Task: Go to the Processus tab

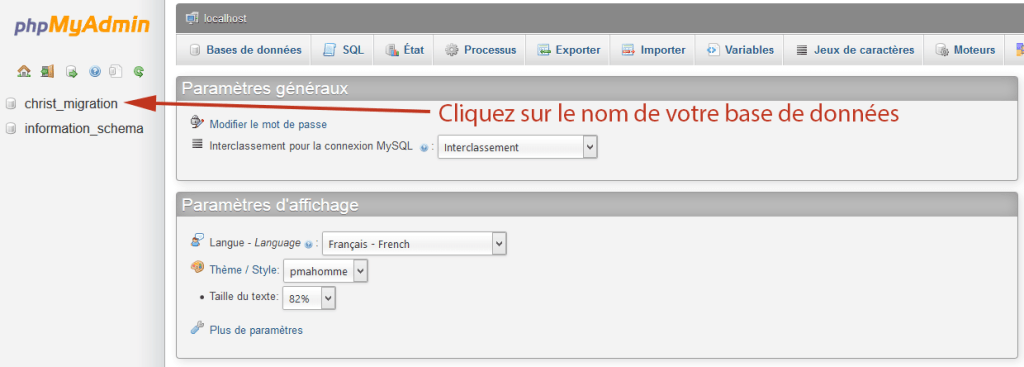Action: [x=481, y=50]
